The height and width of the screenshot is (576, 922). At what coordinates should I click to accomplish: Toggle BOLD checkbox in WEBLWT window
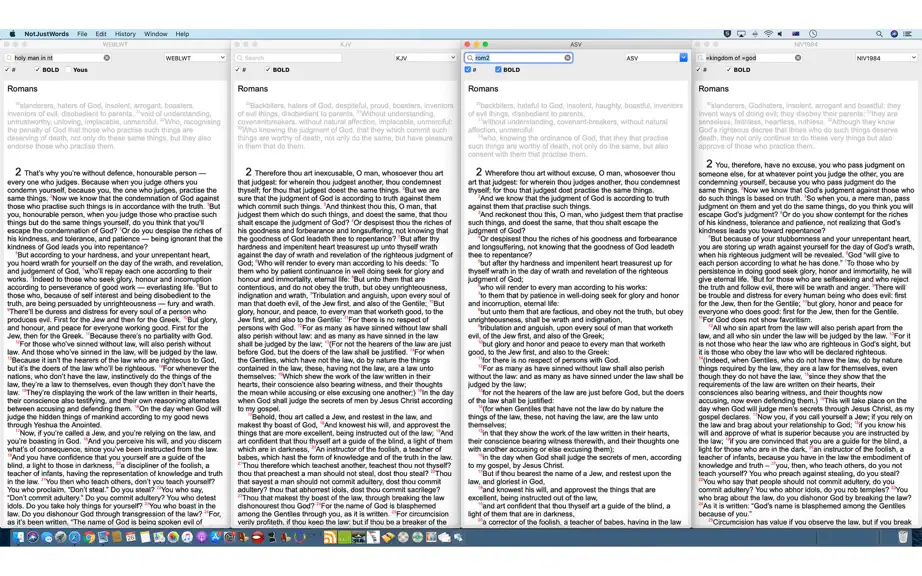(37, 70)
